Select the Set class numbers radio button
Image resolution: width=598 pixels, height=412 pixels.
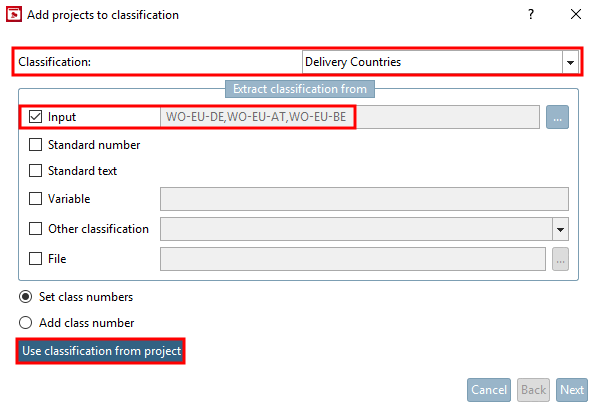pos(26,297)
